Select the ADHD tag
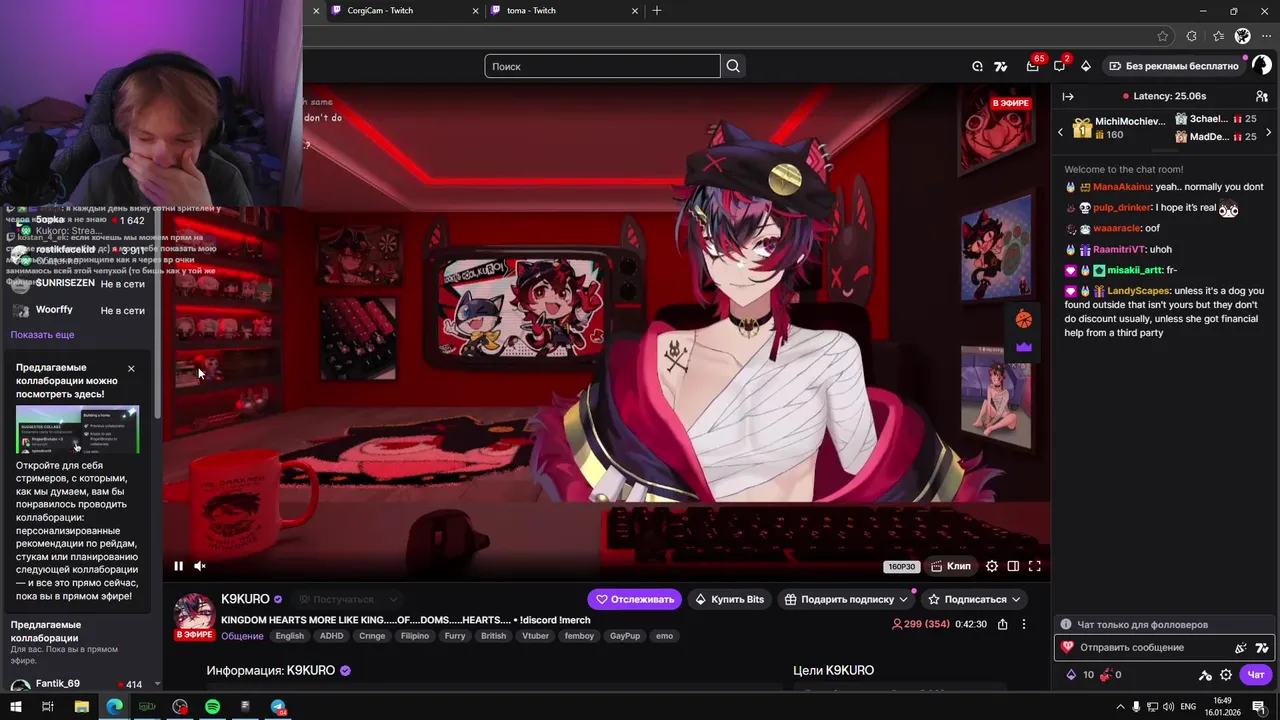Viewport: 1280px width, 720px height. [331, 636]
